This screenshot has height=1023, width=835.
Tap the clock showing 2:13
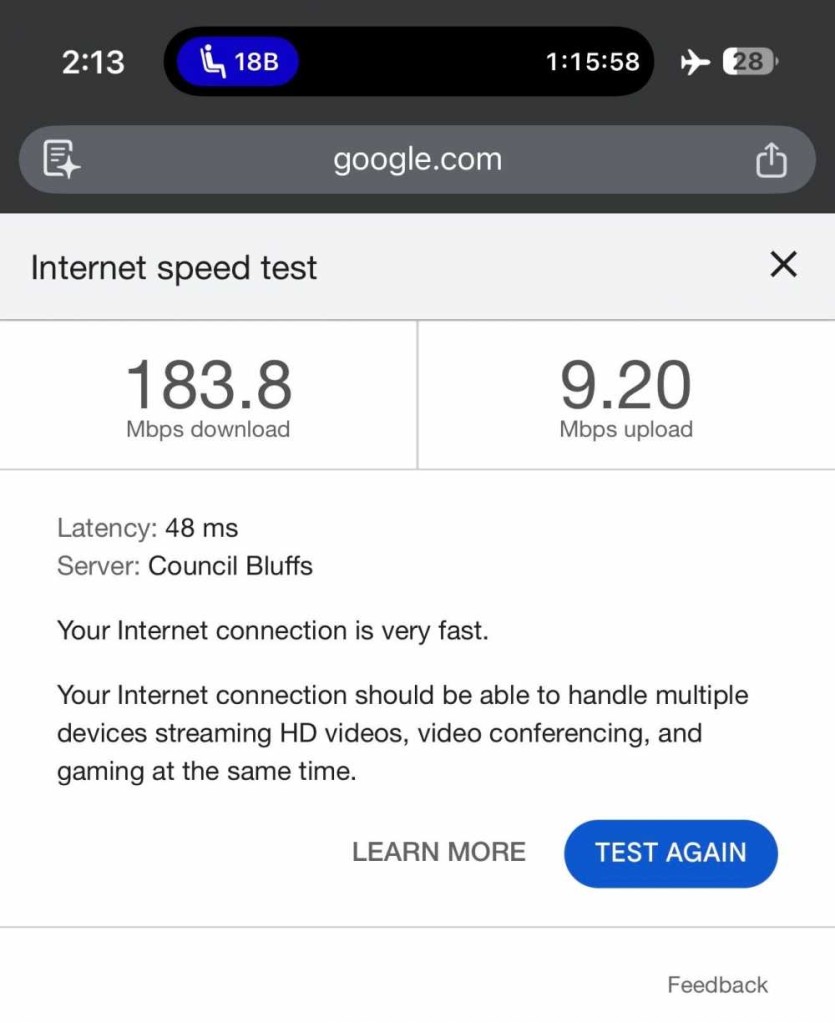[x=94, y=60]
